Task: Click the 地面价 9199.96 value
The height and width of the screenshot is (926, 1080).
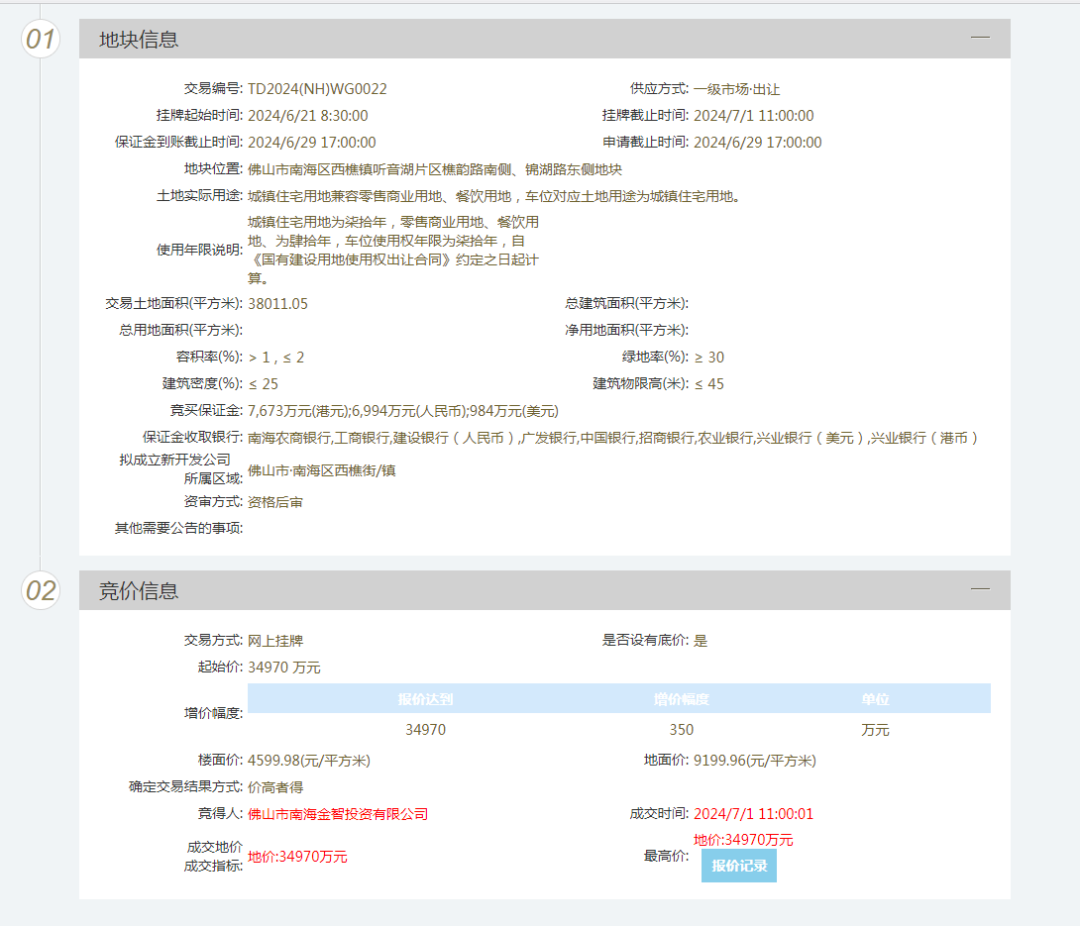Action: pyautogui.click(x=755, y=761)
